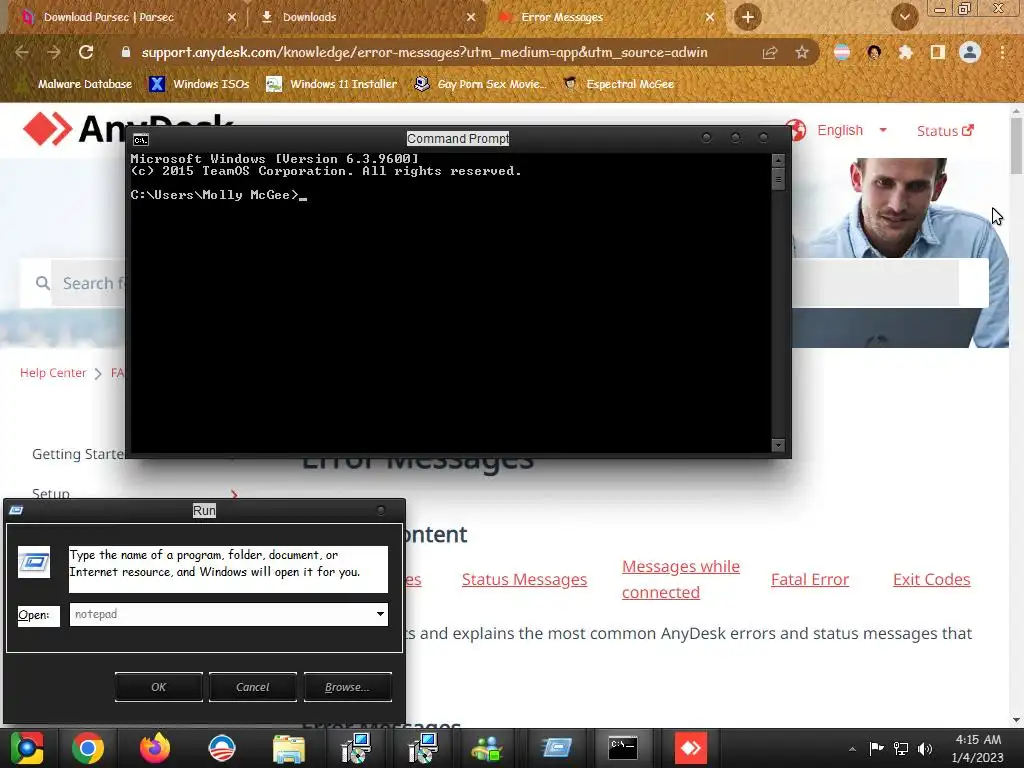This screenshot has height=768, width=1024.
Task: Open Exit Codes link
Action: 931,579
